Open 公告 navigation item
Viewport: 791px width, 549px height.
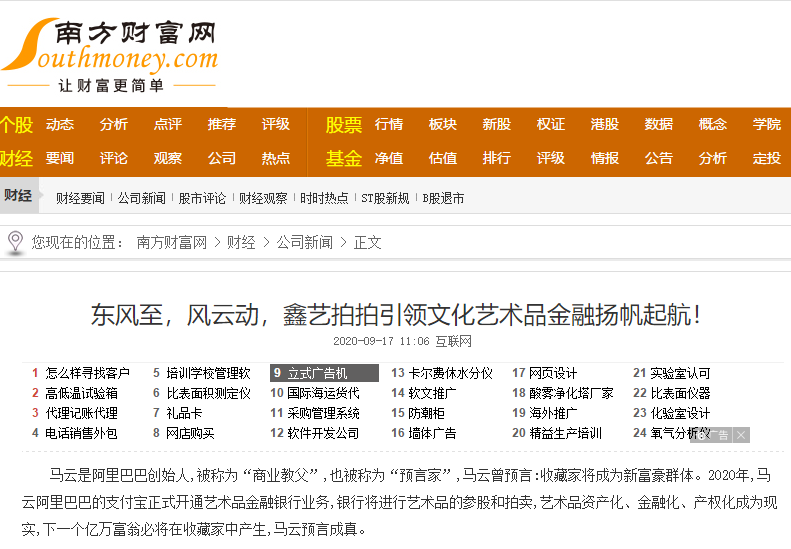[659, 158]
